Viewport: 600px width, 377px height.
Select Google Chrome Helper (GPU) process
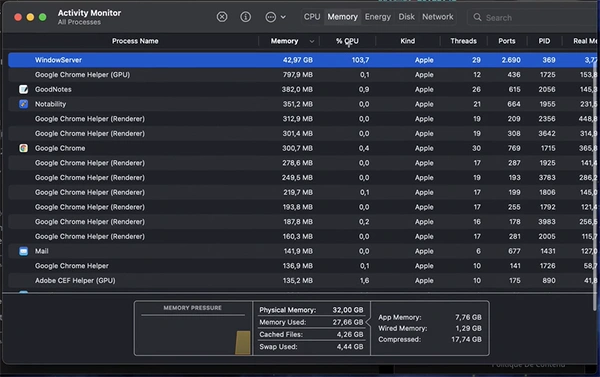(x=302, y=75)
